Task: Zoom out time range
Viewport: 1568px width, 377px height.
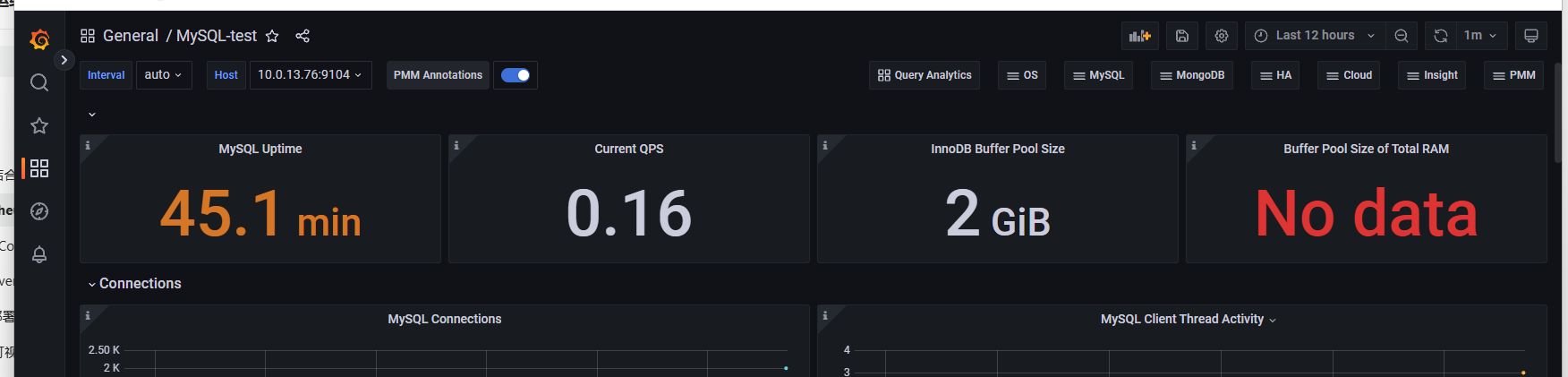Action: pos(1402,36)
